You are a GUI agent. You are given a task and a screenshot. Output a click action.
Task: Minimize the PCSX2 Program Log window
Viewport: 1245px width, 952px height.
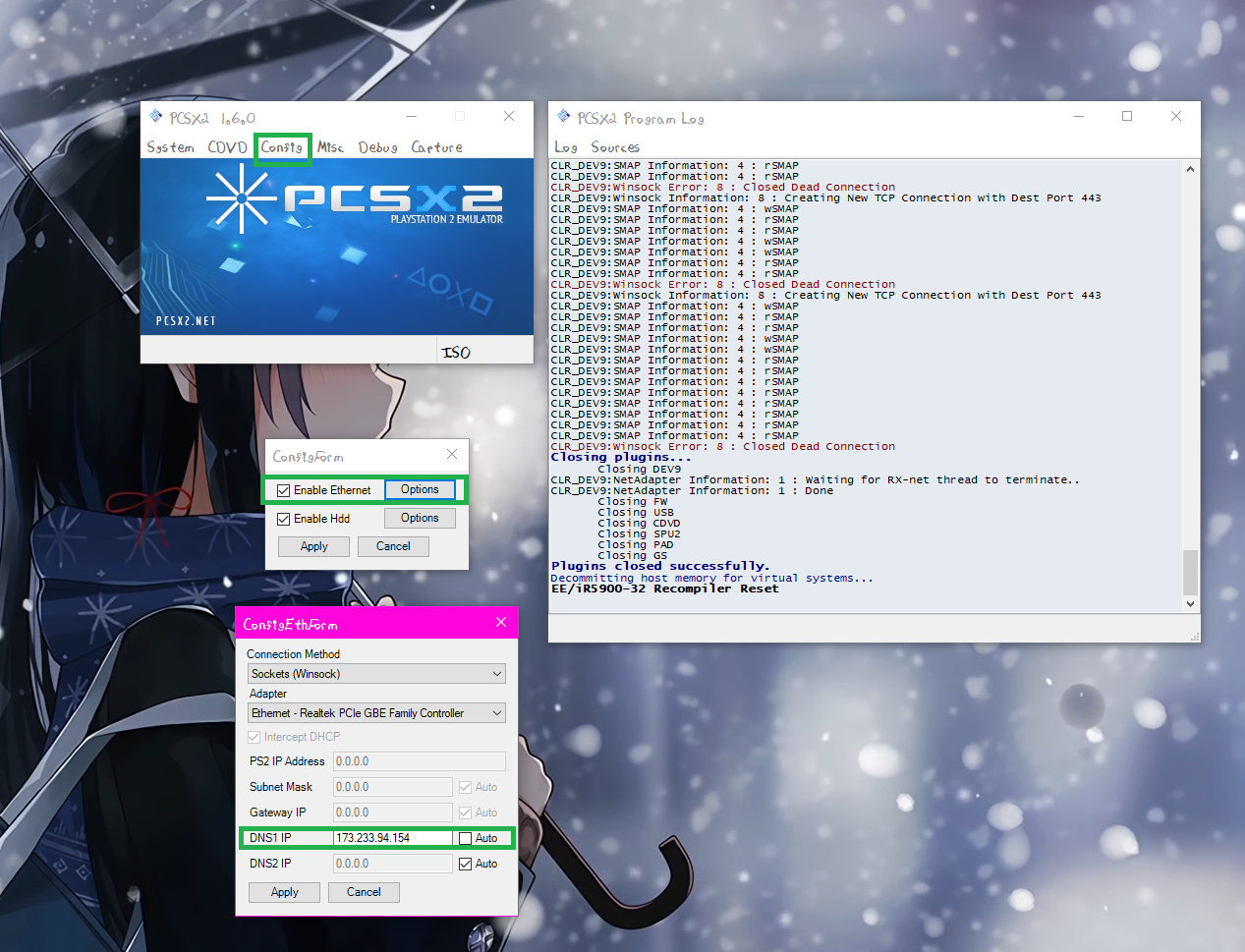(1079, 116)
